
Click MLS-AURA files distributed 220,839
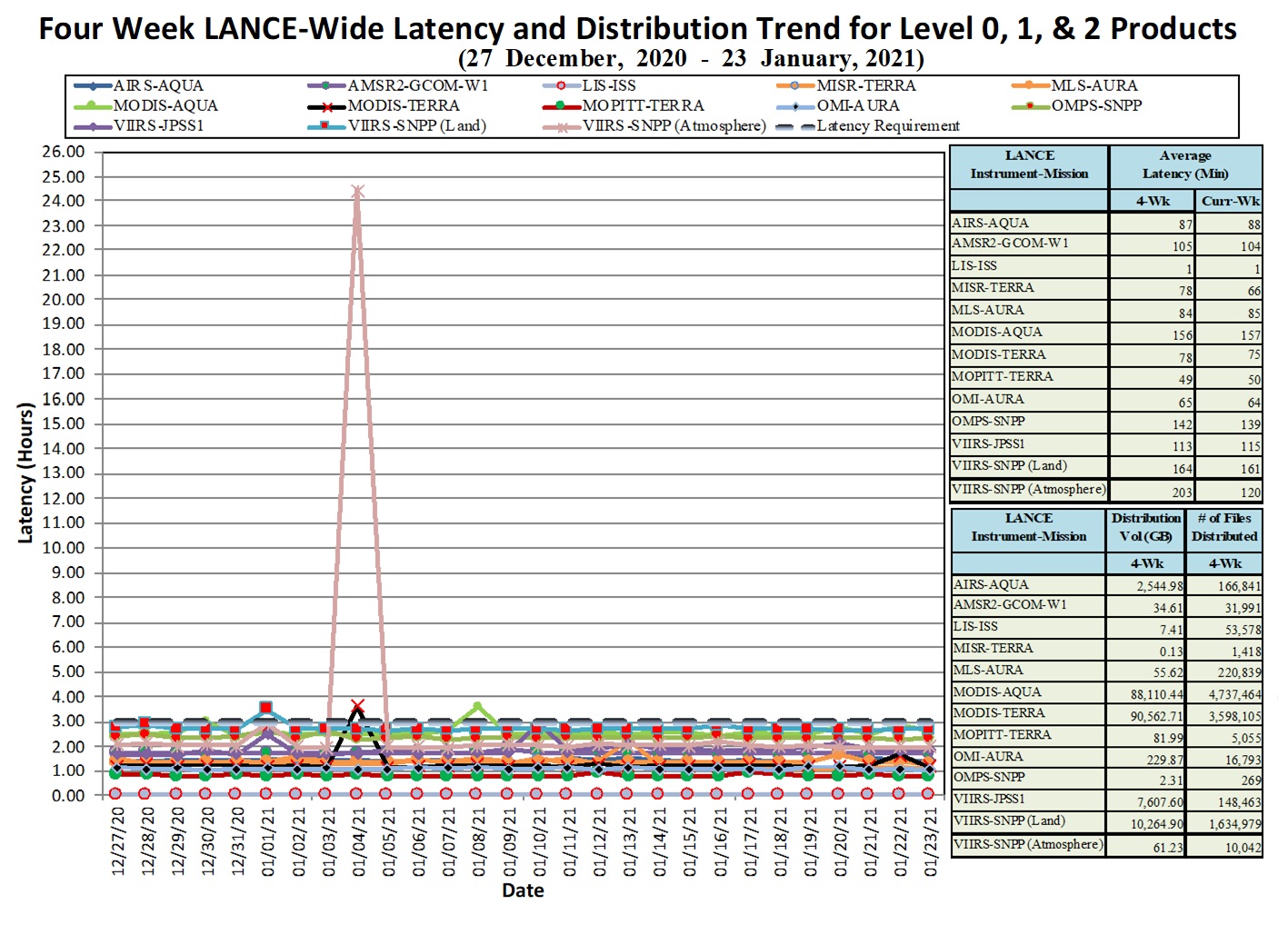[x=1240, y=673]
